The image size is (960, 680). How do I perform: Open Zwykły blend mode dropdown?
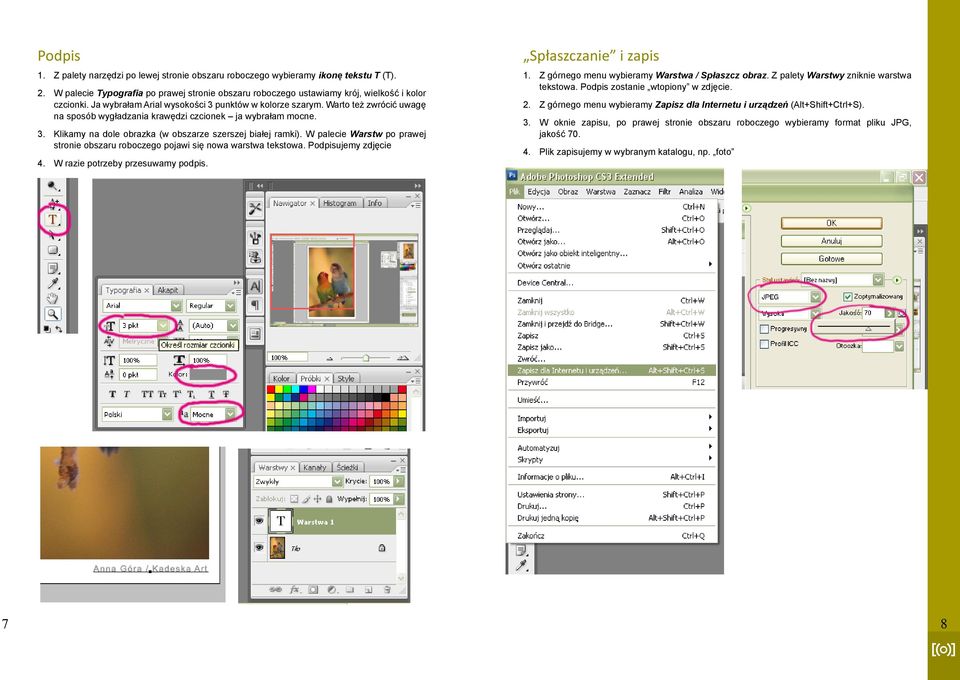point(337,482)
